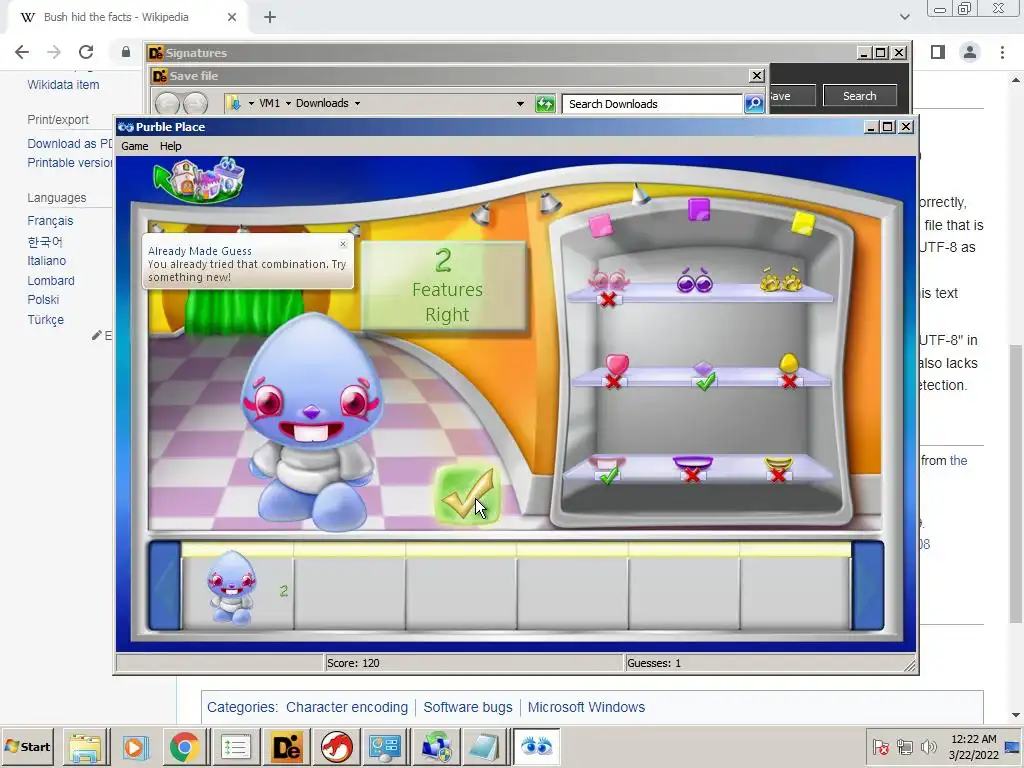Image resolution: width=1024 pixels, height=768 pixels.
Task: Open the De application taskbar icon
Action: pyautogui.click(x=287, y=747)
